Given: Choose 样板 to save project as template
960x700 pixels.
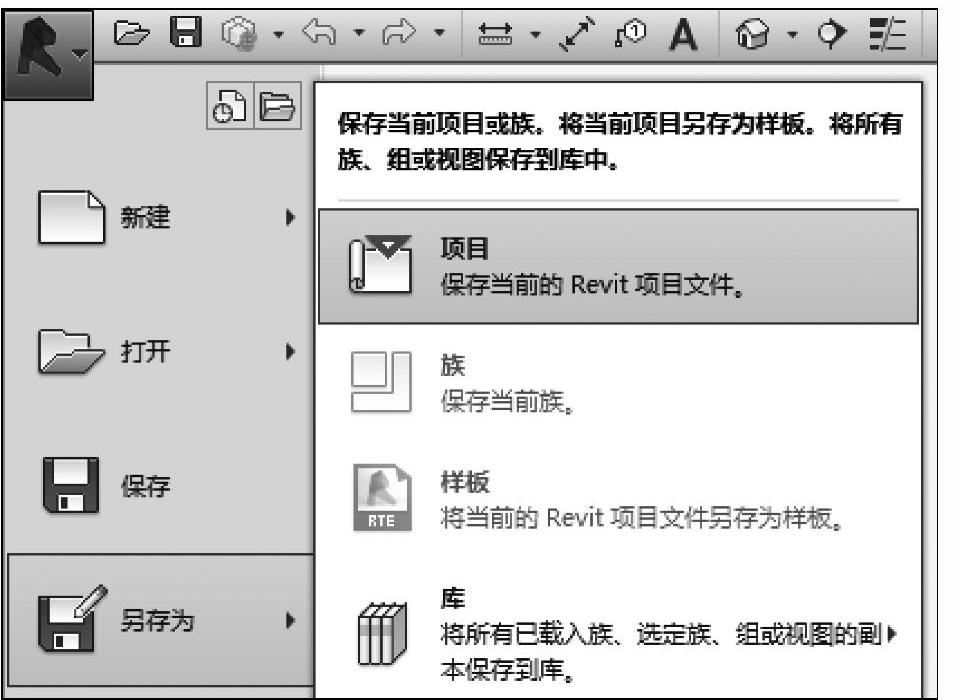Looking at the screenshot, I should [618, 500].
